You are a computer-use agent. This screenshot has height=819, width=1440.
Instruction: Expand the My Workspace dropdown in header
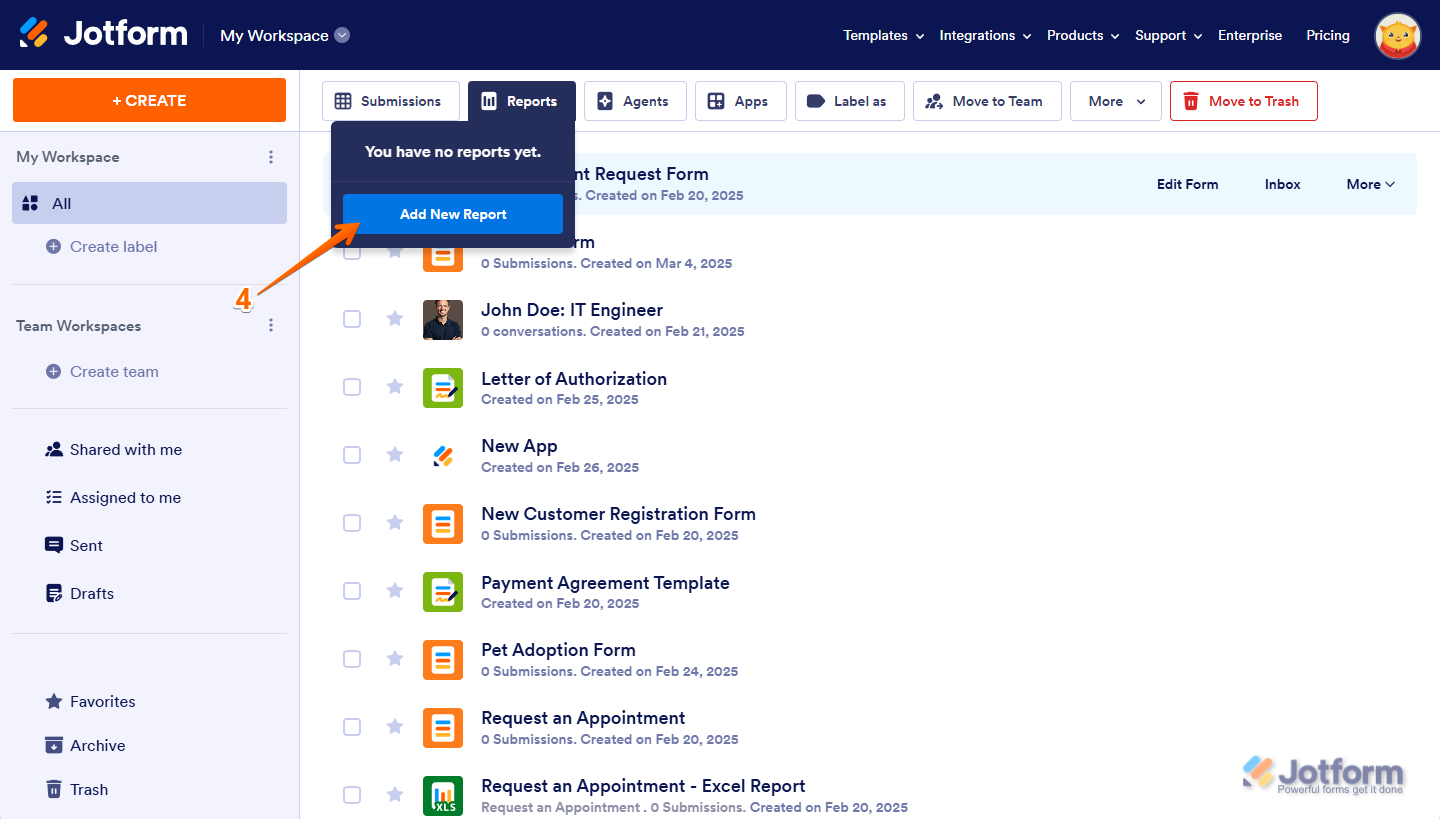tap(341, 34)
